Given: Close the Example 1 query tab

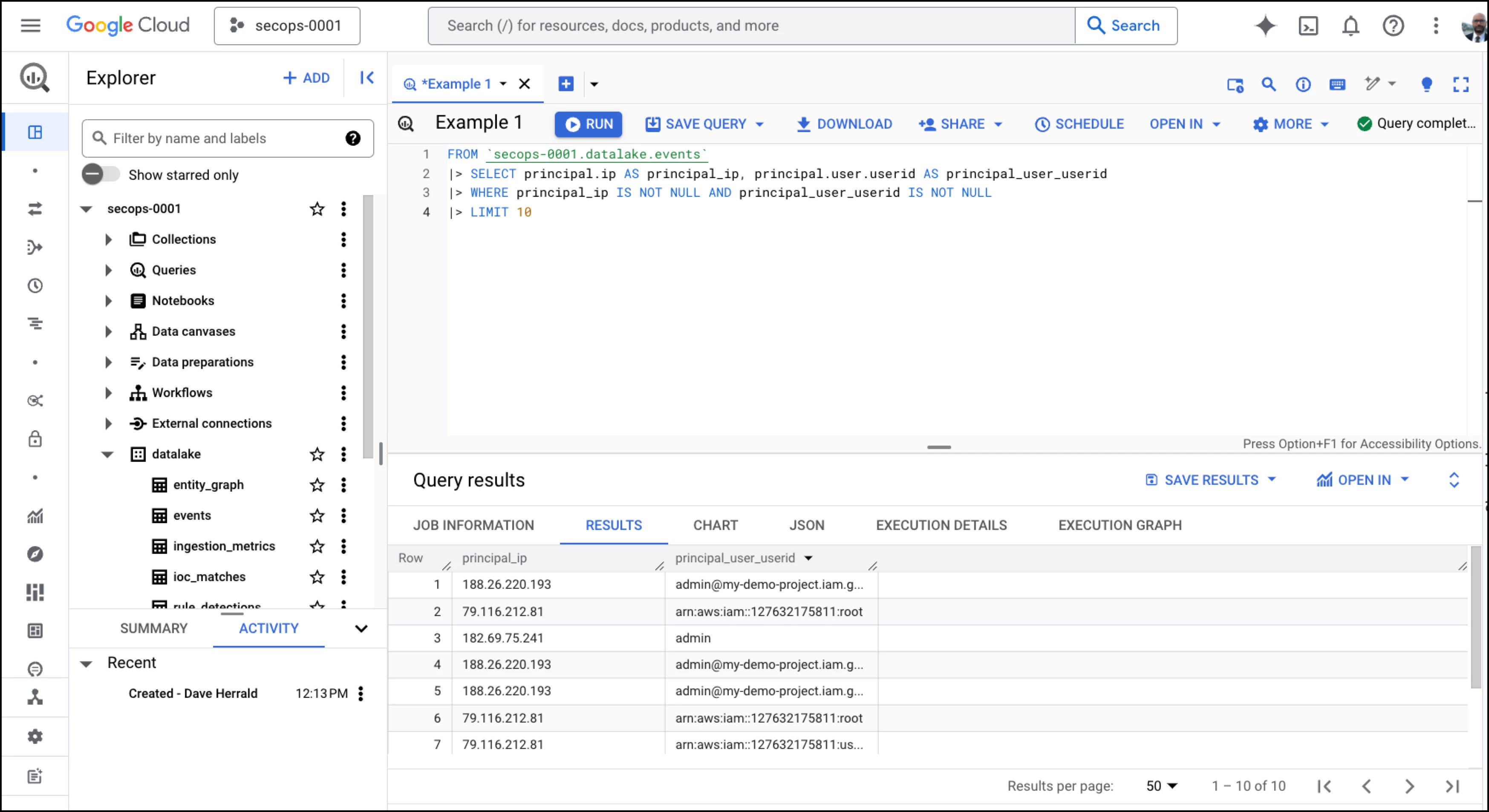Looking at the screenshot, I should tap(524, 84).
